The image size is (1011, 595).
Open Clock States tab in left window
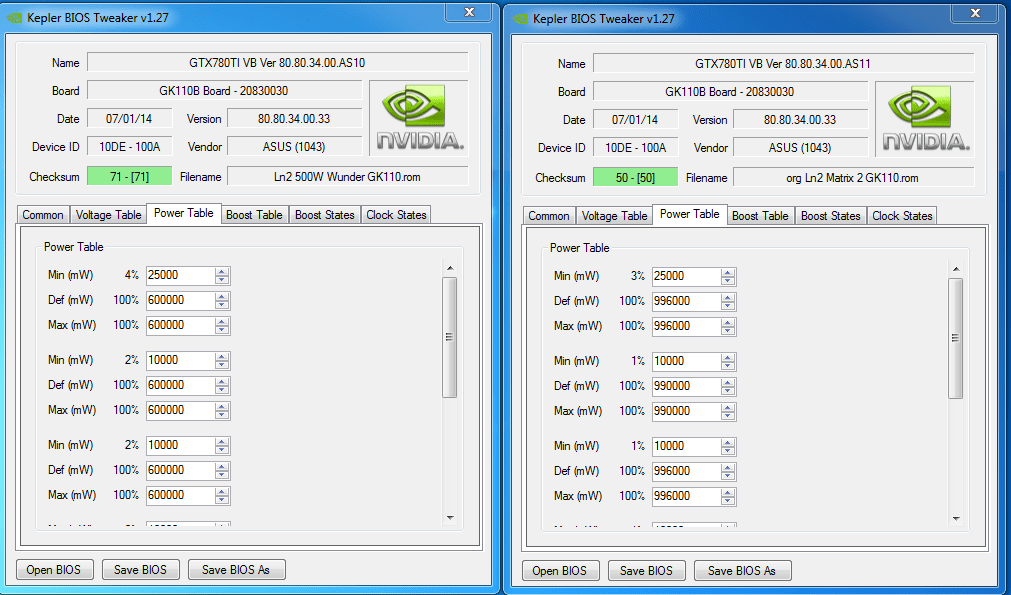396,215
